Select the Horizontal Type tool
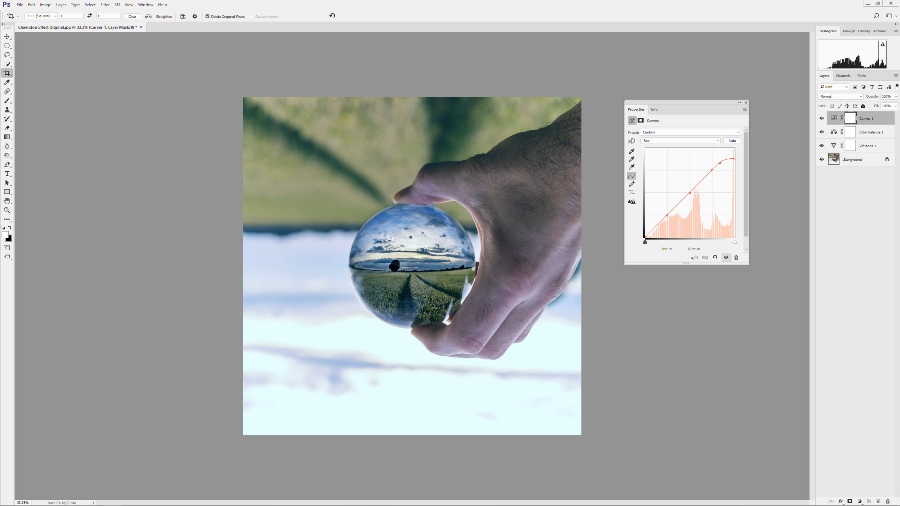 click(x=7, y=174)
